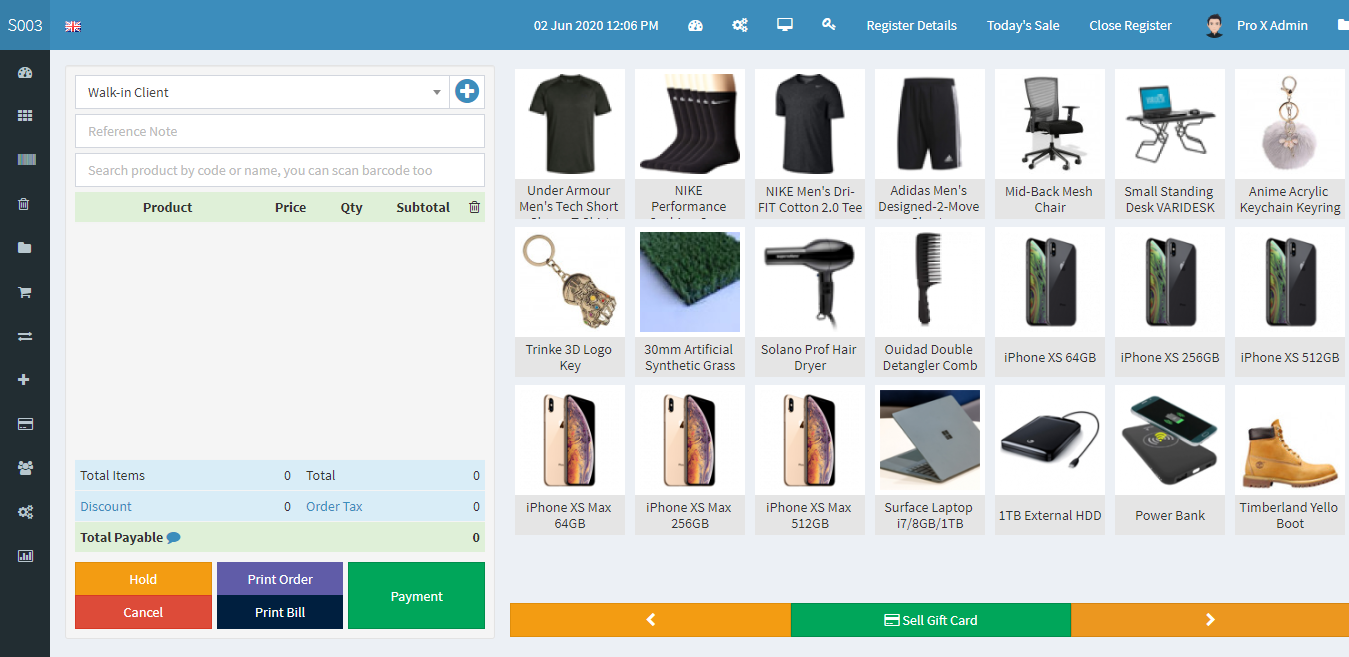The width and height of the screenshot is (1349, 657).
Task: Click the grid icon in the left sidebar
Action: pyautogui.click(x=25, y=116)
